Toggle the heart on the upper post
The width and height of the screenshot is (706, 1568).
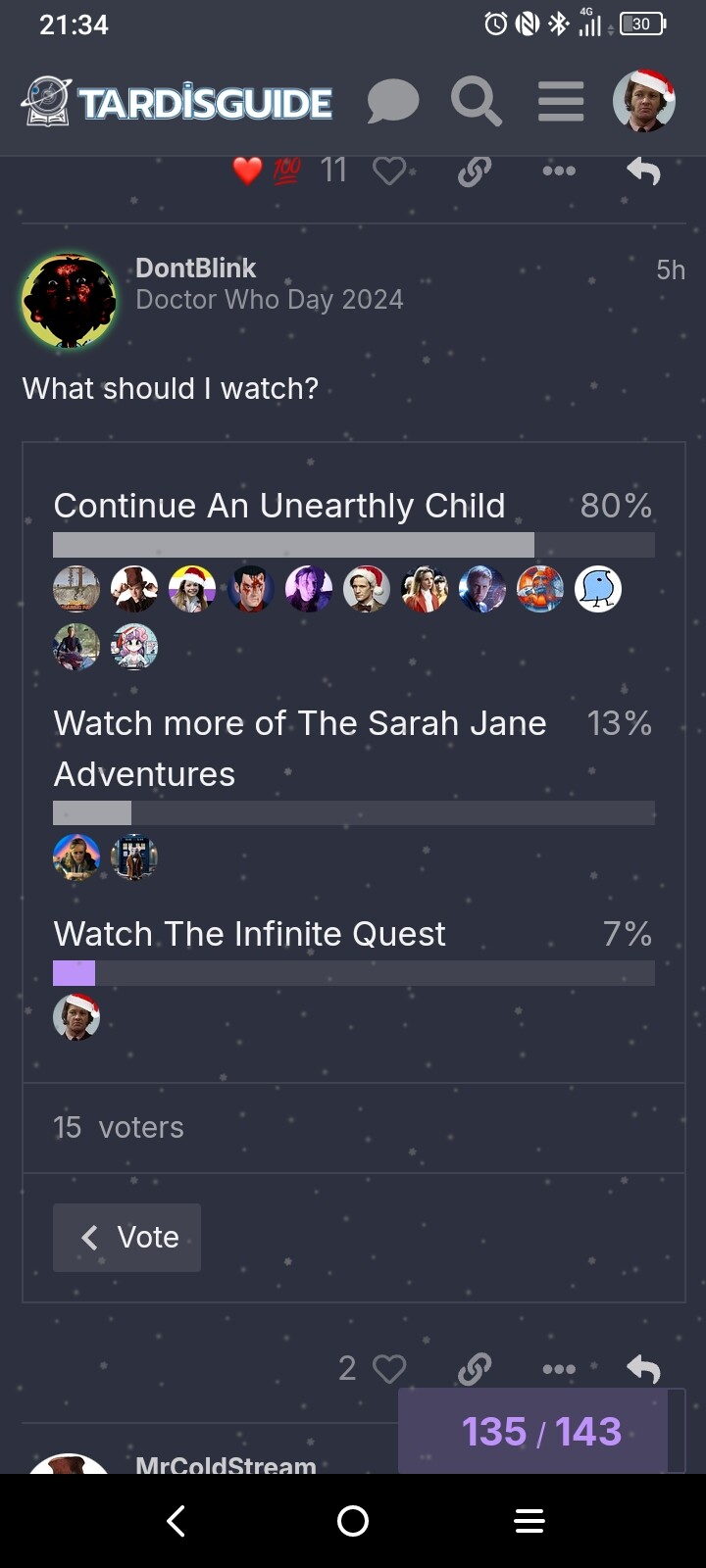[389, 171]
